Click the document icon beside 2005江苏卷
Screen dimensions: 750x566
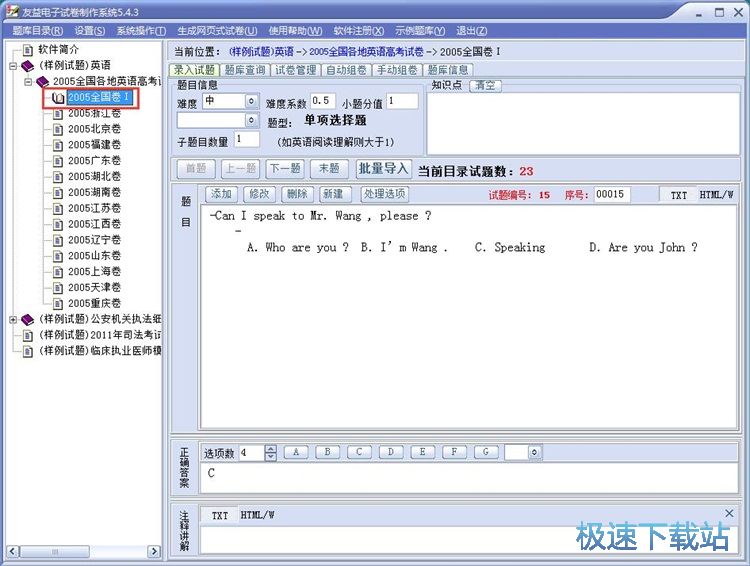pos(58,209)
